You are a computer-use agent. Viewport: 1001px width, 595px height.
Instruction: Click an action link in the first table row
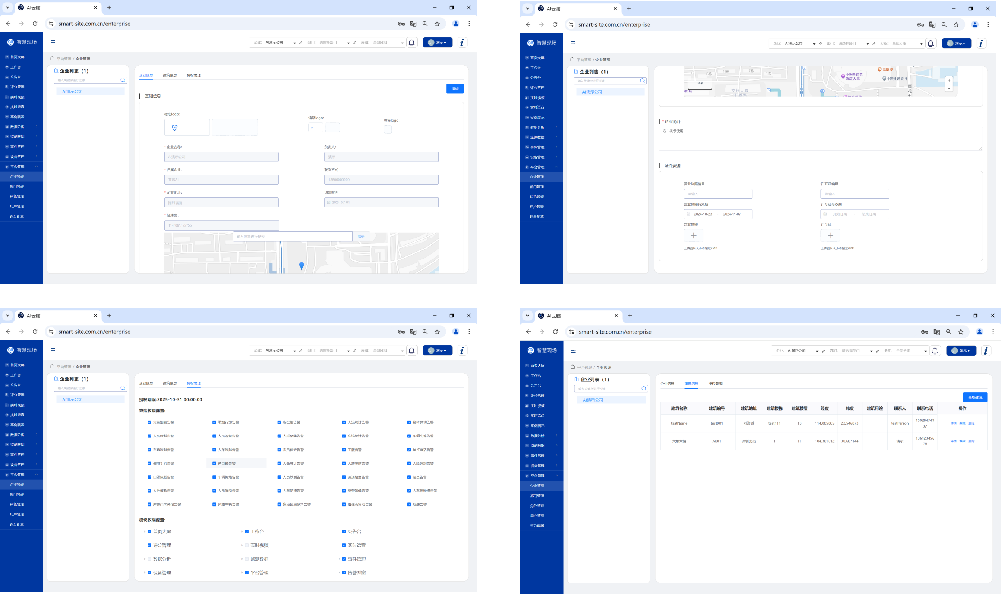coord(955,423)
